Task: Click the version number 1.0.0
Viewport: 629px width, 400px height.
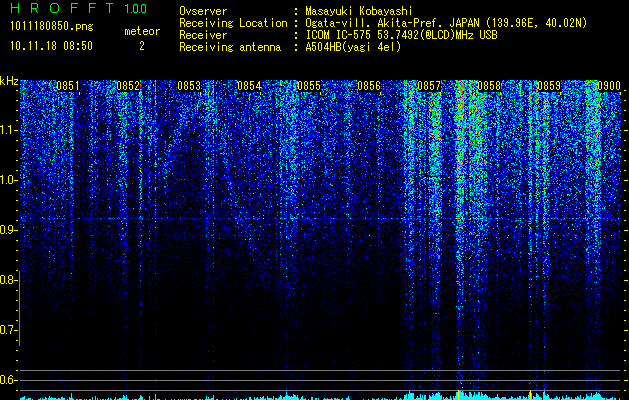Action: tap(135, 8)
